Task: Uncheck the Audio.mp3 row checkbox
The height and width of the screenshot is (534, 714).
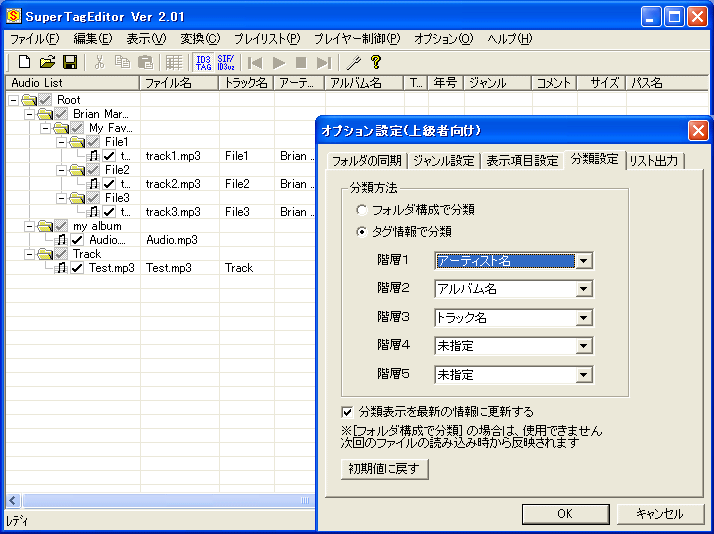Action: click(x=77, y=240)
